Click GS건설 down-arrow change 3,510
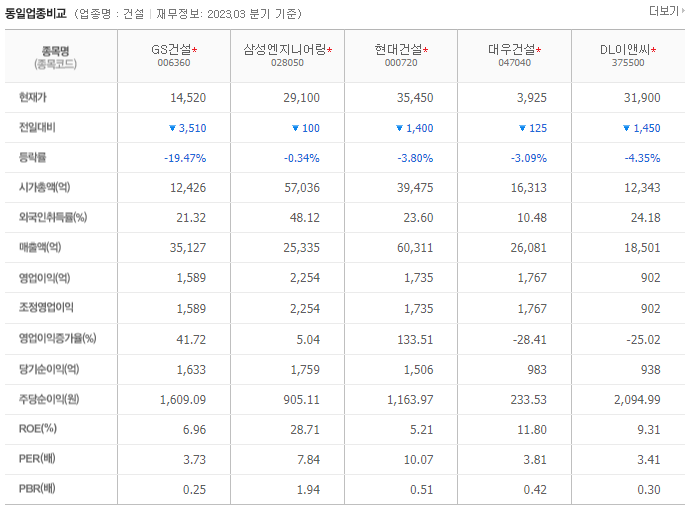The width and height of the screenshot is (697, 517). click(x=188, y=128)
